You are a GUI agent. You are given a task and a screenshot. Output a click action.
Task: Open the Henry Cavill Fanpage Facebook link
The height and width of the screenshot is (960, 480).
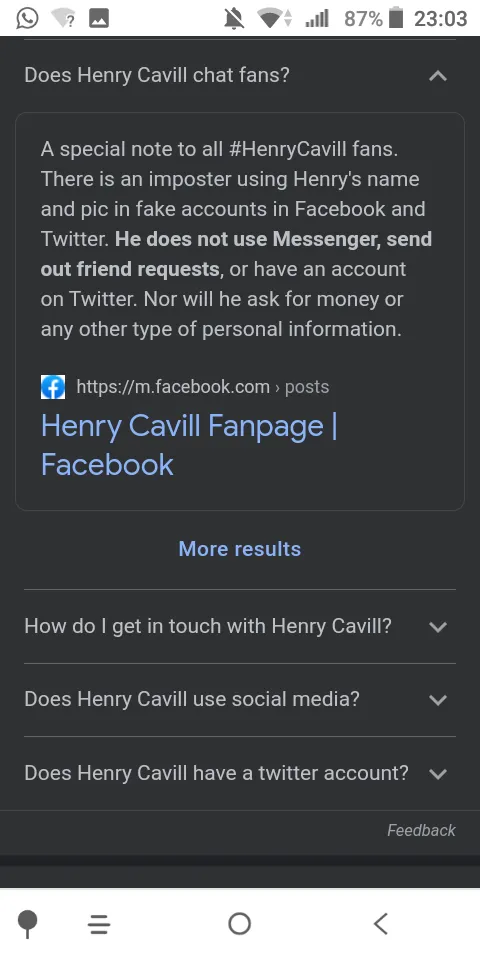click(189, 444)
